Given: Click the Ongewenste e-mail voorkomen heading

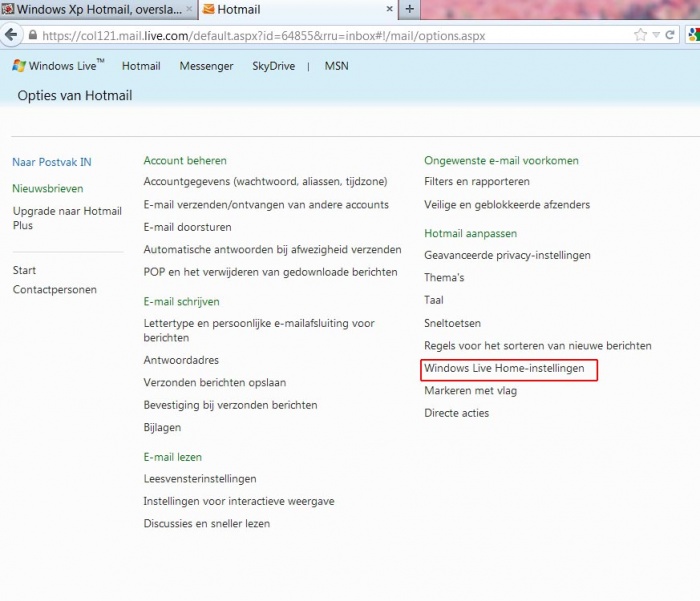Looking at the screenshot, I should [x=501, y=161].
